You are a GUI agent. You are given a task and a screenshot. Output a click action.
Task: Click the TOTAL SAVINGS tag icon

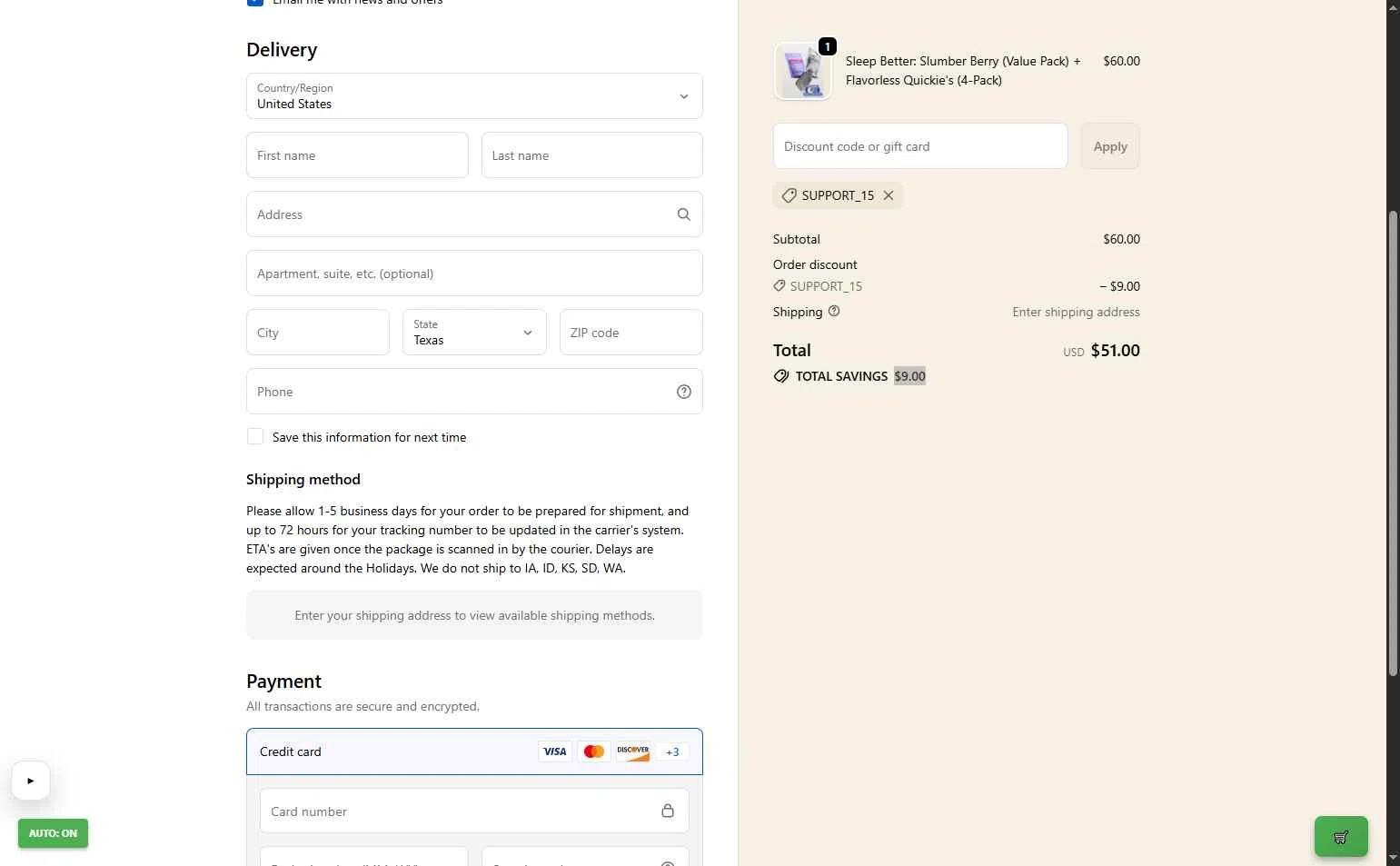(781, 376)
